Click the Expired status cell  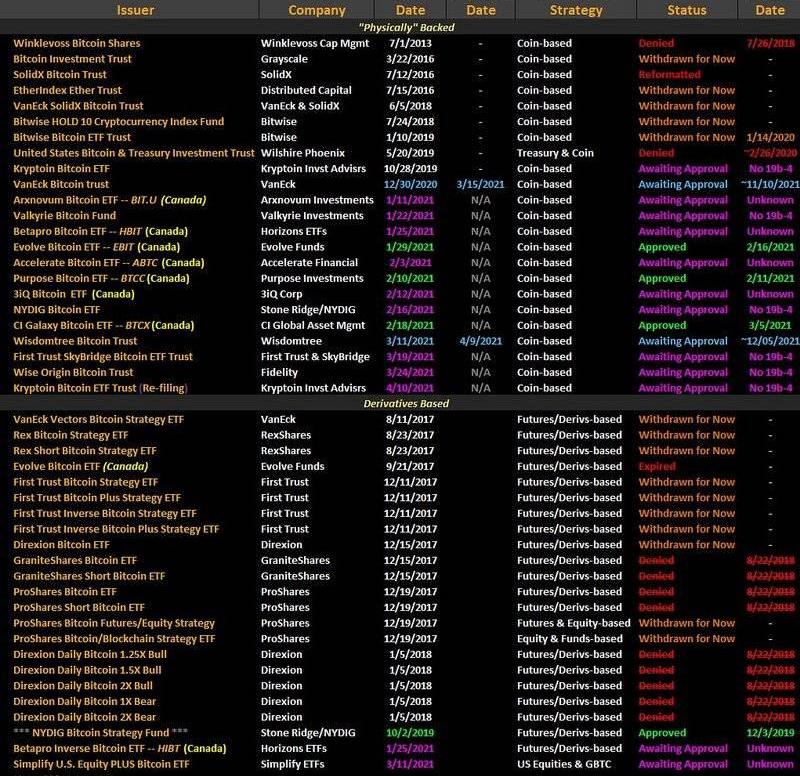point(658,467)
